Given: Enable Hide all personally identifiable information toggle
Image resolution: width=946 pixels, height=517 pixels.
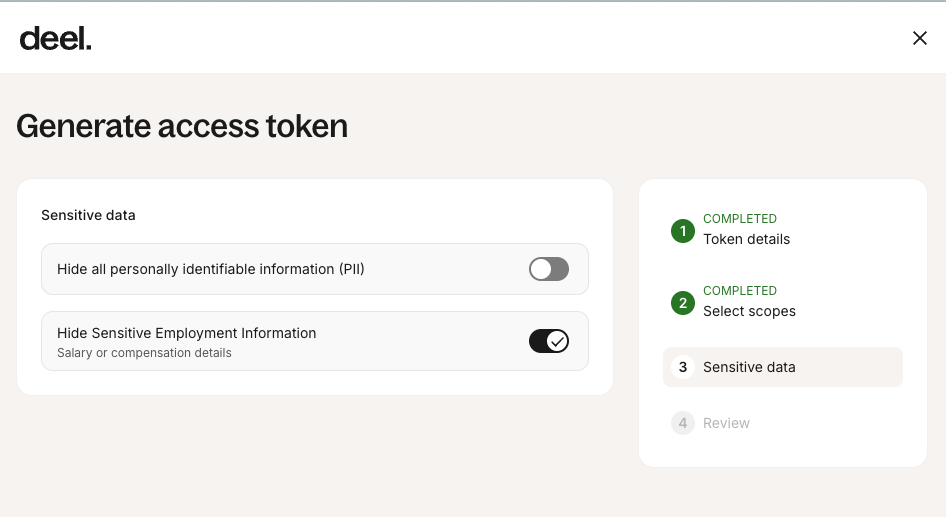Looking at the screenshot, I should tap(548, 269).
